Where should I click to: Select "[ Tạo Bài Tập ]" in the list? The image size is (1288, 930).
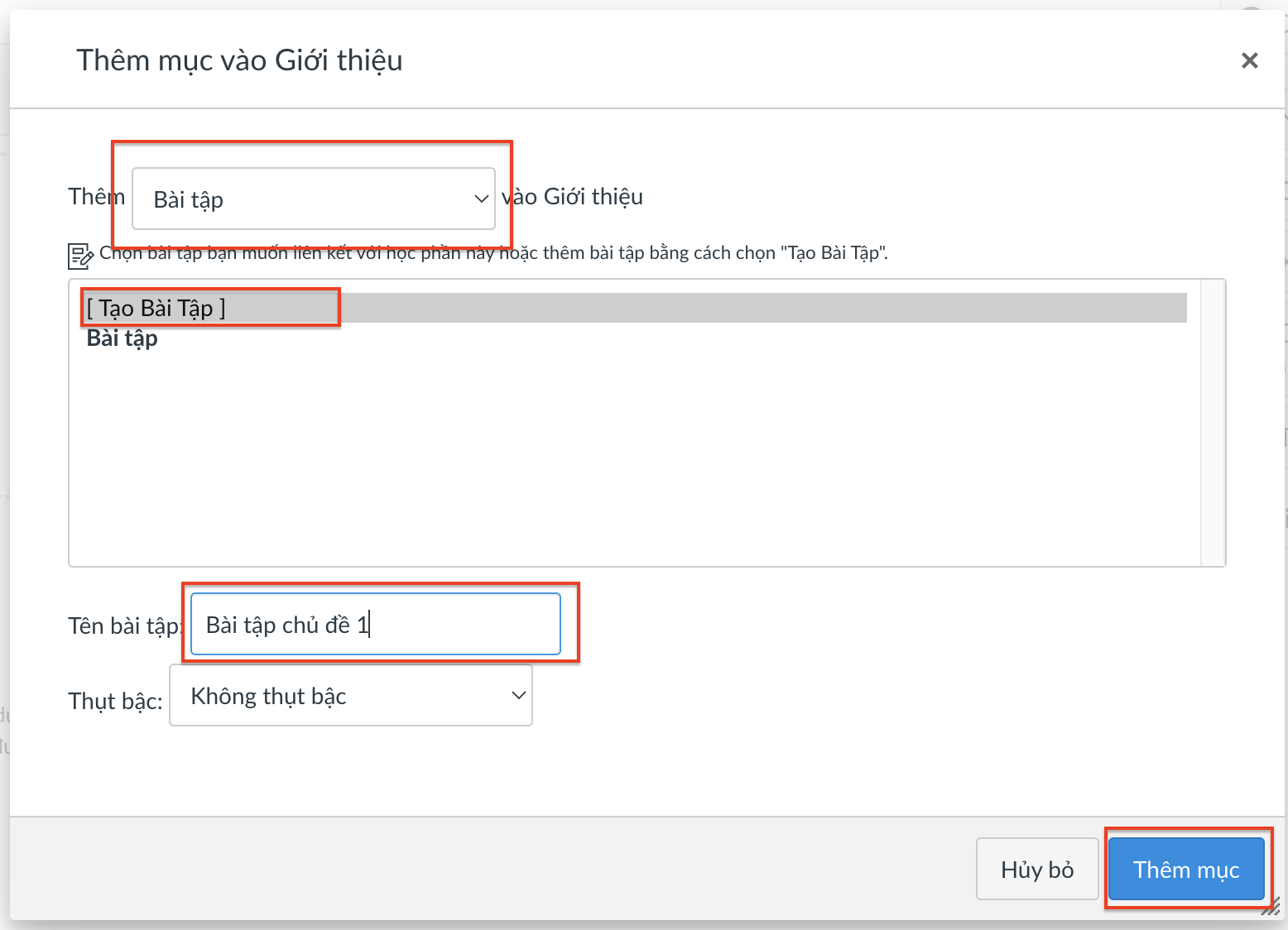[156, 308]
